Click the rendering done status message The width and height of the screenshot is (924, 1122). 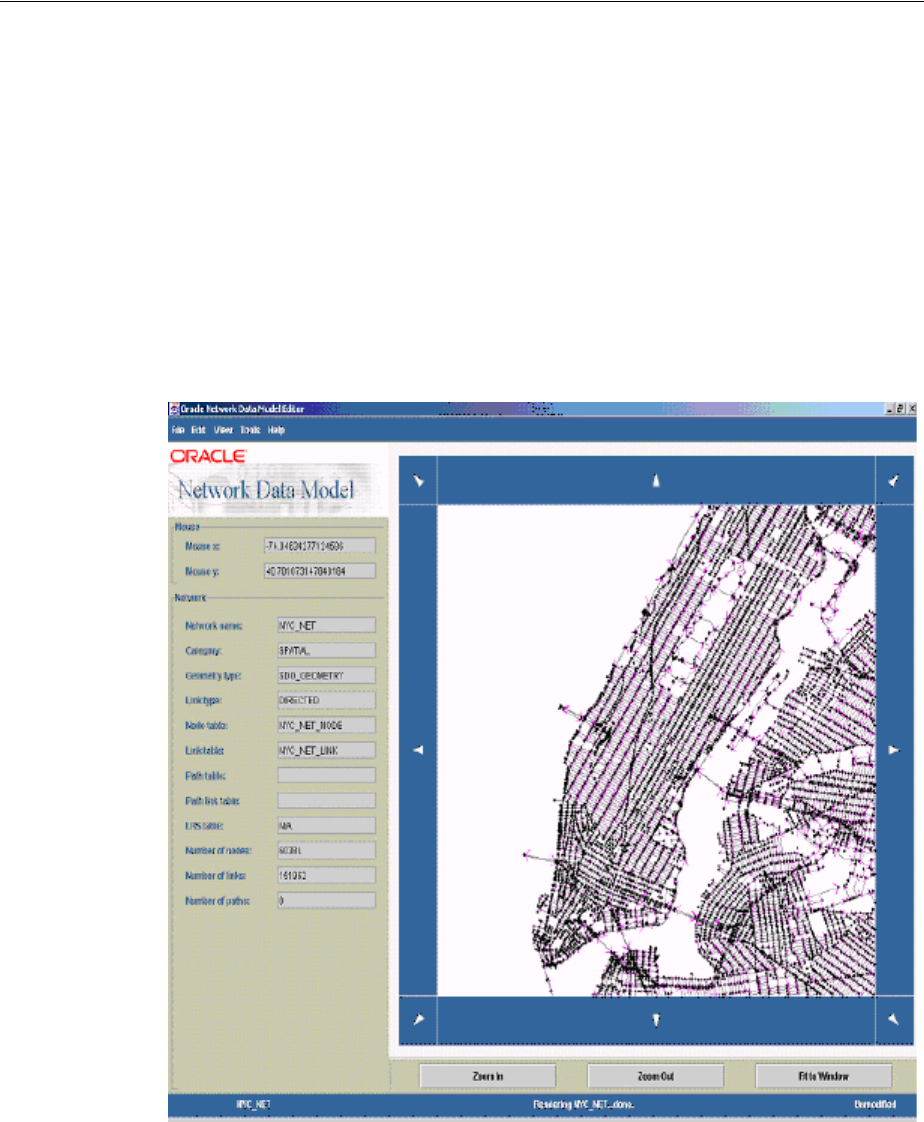click(x=583, y=1105)
